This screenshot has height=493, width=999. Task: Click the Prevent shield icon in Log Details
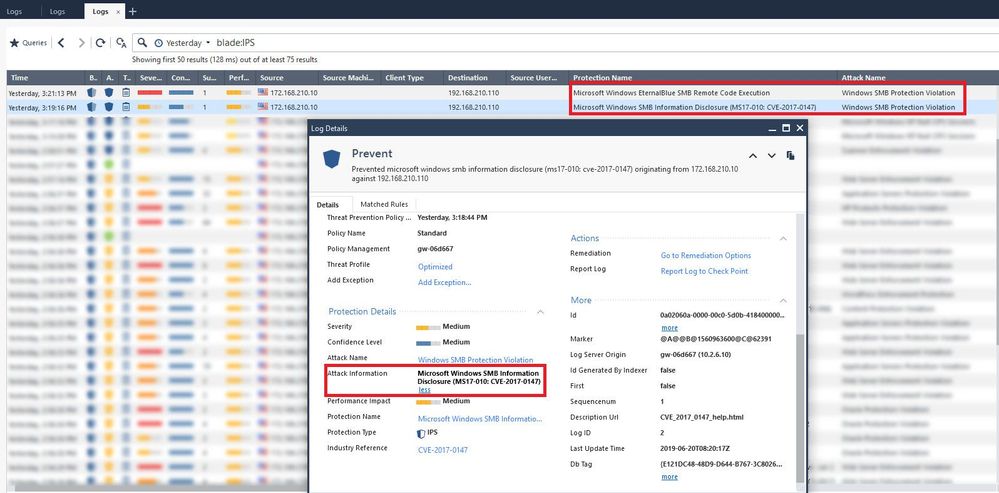click(331, 159)
